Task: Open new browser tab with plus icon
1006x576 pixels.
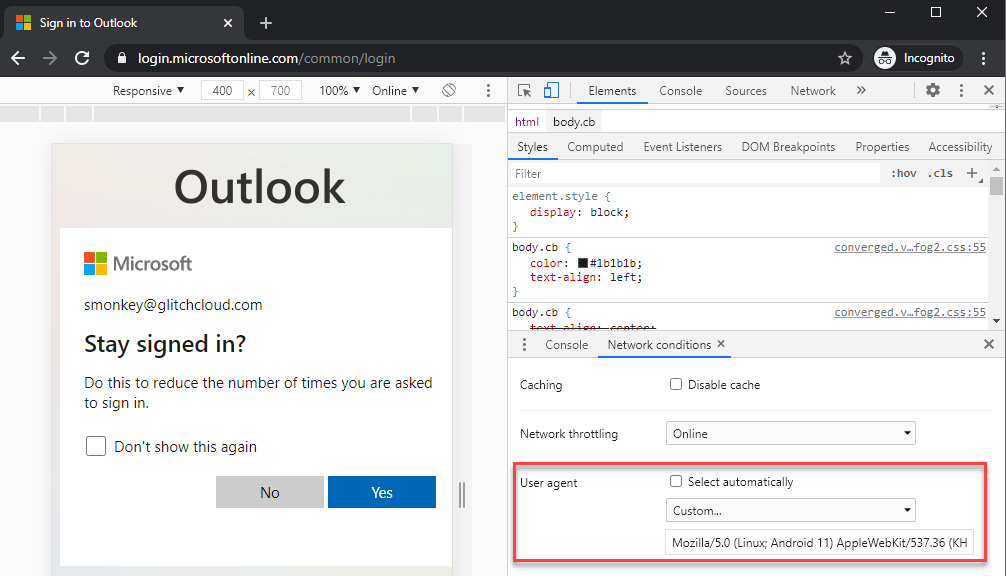Action: click(266, 23)
